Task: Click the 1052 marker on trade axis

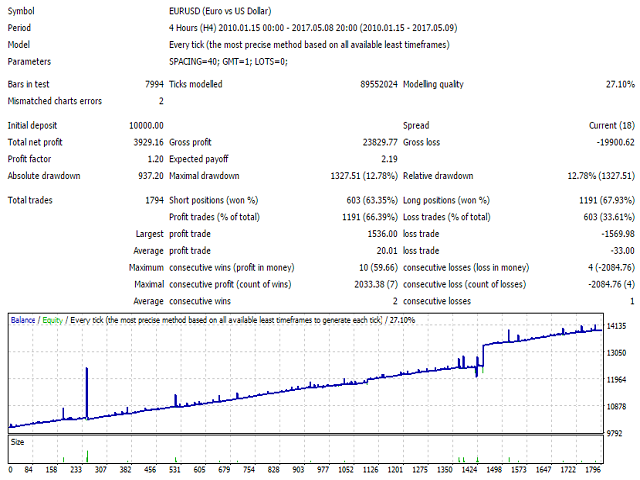Action: [344, 470]
